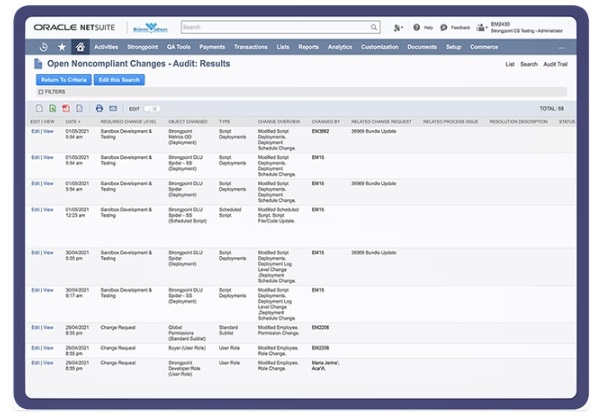
Task: Export results using the Excel icon
Action: (53, 108)
